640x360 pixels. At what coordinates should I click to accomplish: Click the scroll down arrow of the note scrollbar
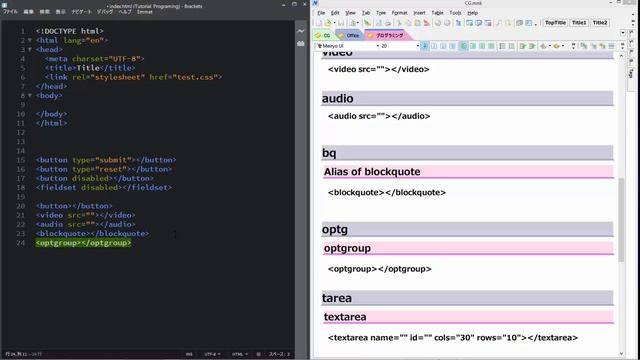click(621, 354)
